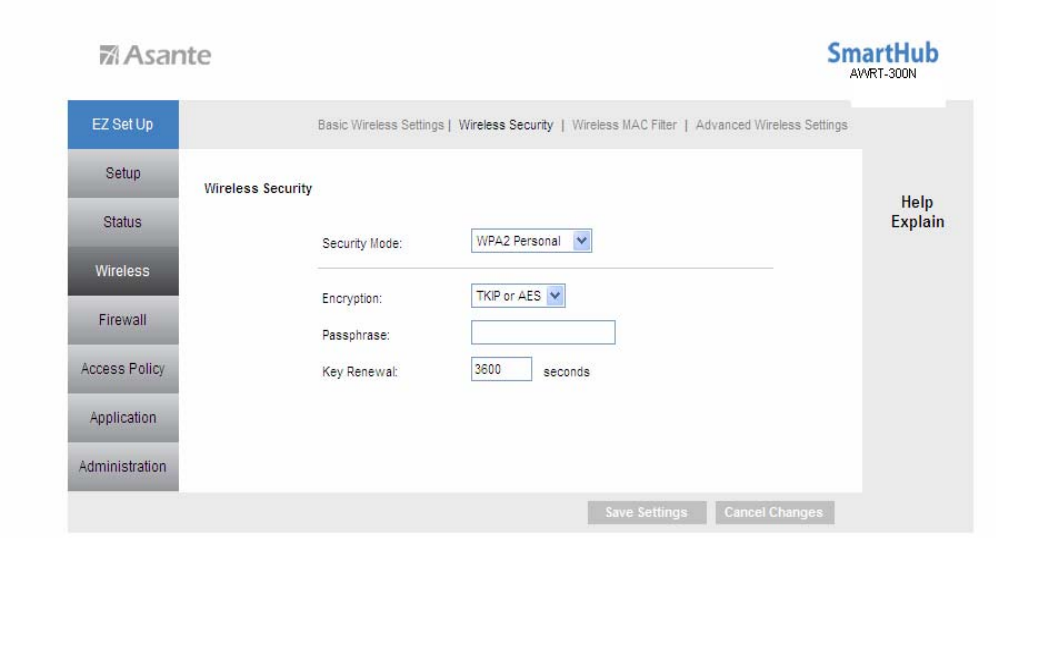Click the SmartHub AWRT-300N logo
Viewport: 1058px width, 649px height.
(x=883, y=60)
